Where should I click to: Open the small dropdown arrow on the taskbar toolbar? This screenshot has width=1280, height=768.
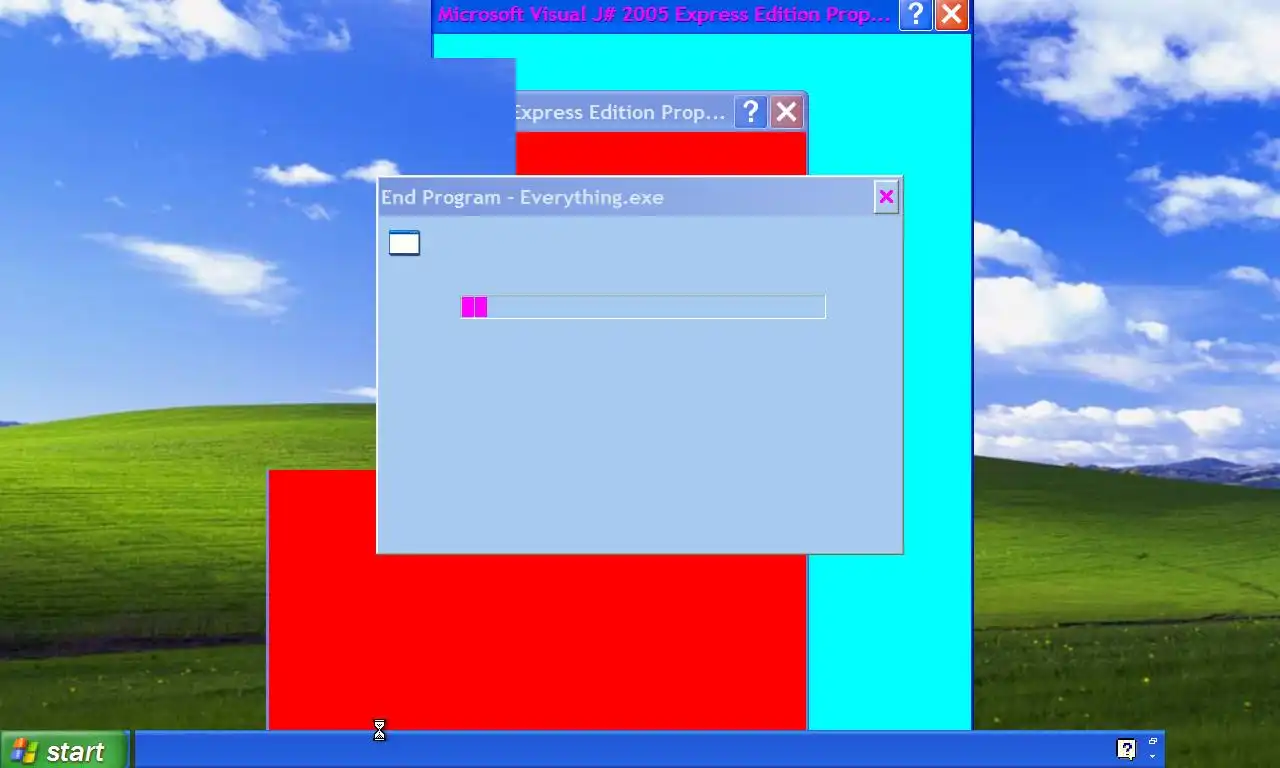point(1152,757)
